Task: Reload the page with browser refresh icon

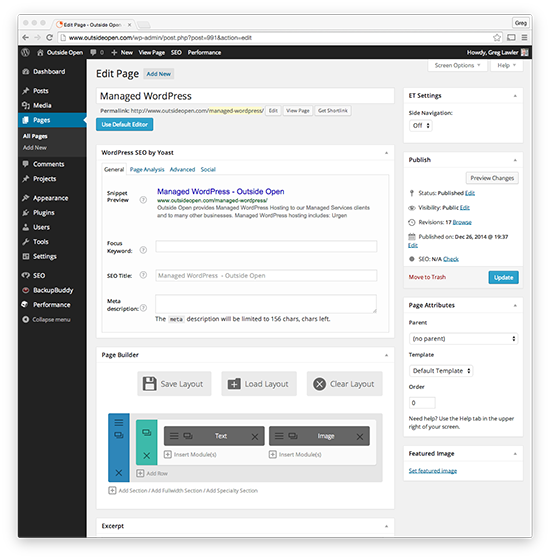Action: coord(49,37)
